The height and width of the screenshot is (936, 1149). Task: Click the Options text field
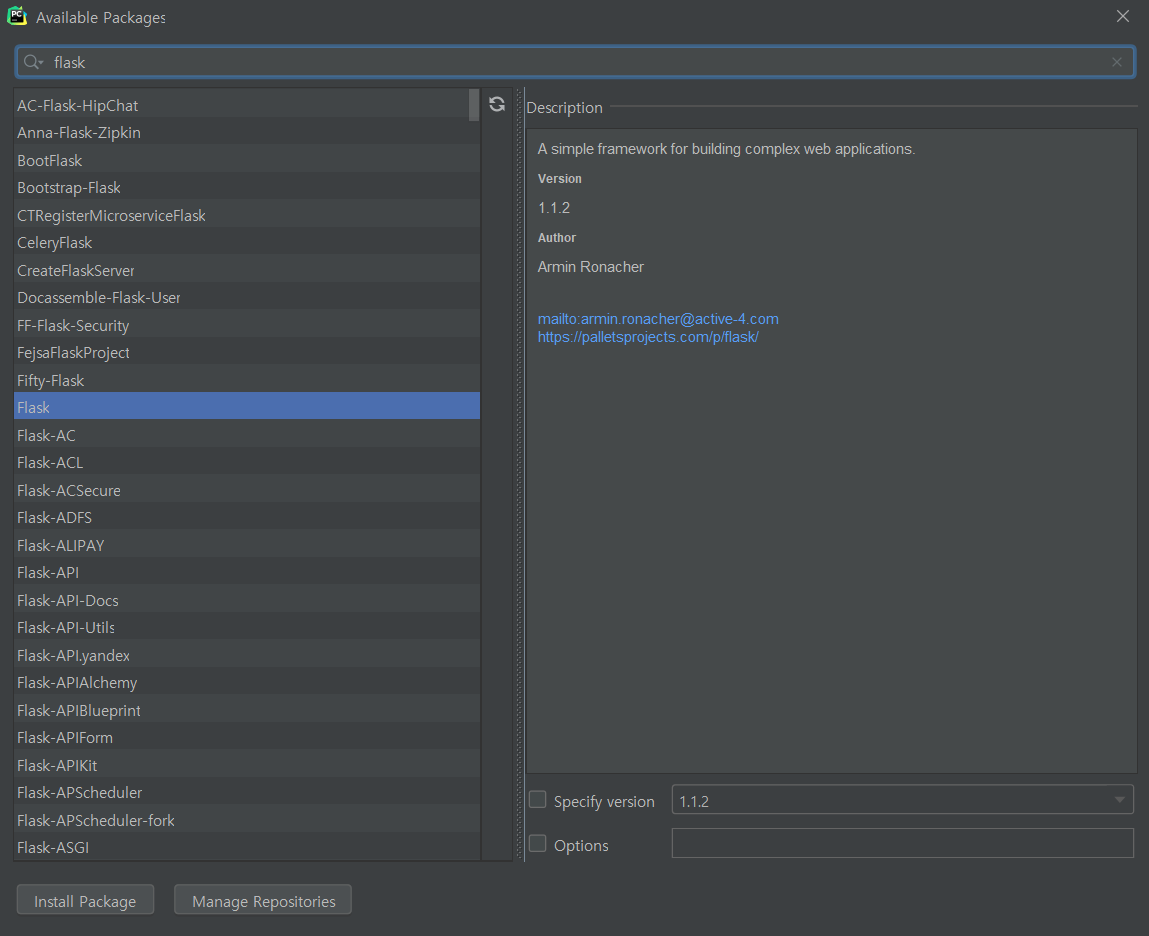pos(902,843)
